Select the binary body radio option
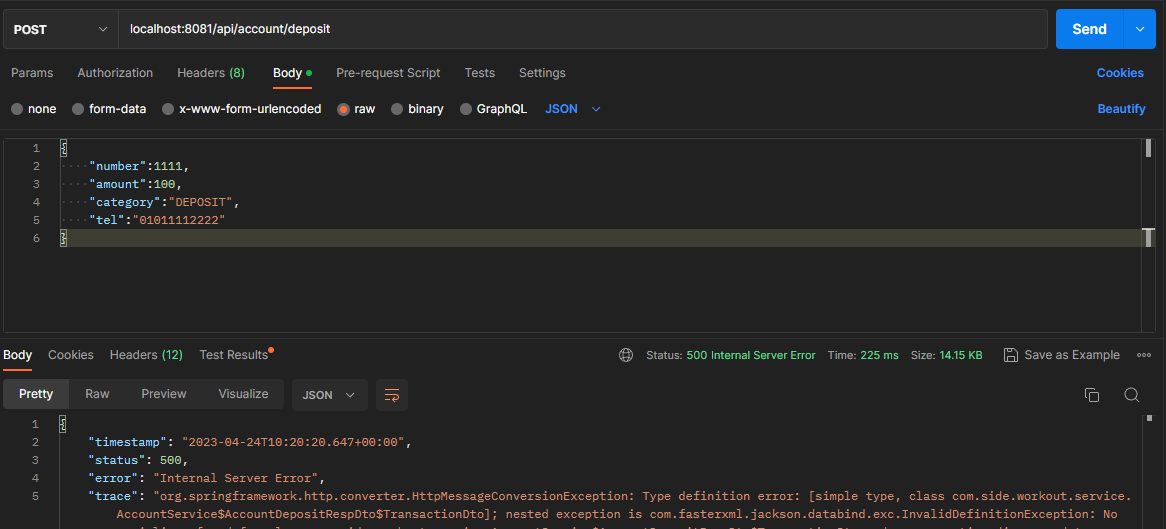 coord(396,109)
